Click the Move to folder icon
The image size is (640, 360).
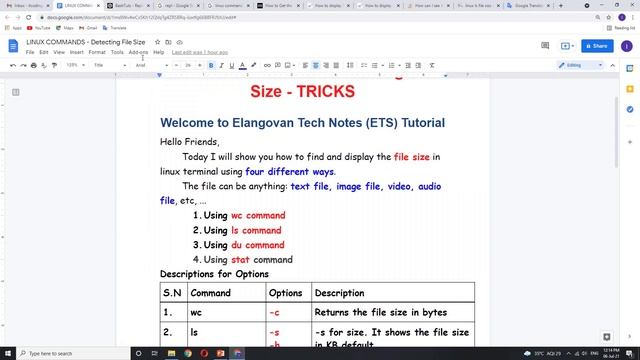168,42
